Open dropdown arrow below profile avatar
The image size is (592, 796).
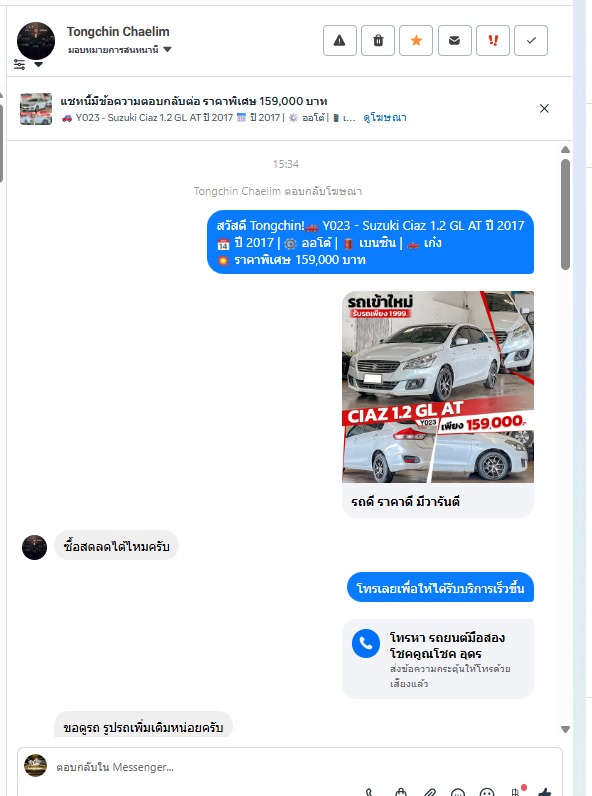38,64
